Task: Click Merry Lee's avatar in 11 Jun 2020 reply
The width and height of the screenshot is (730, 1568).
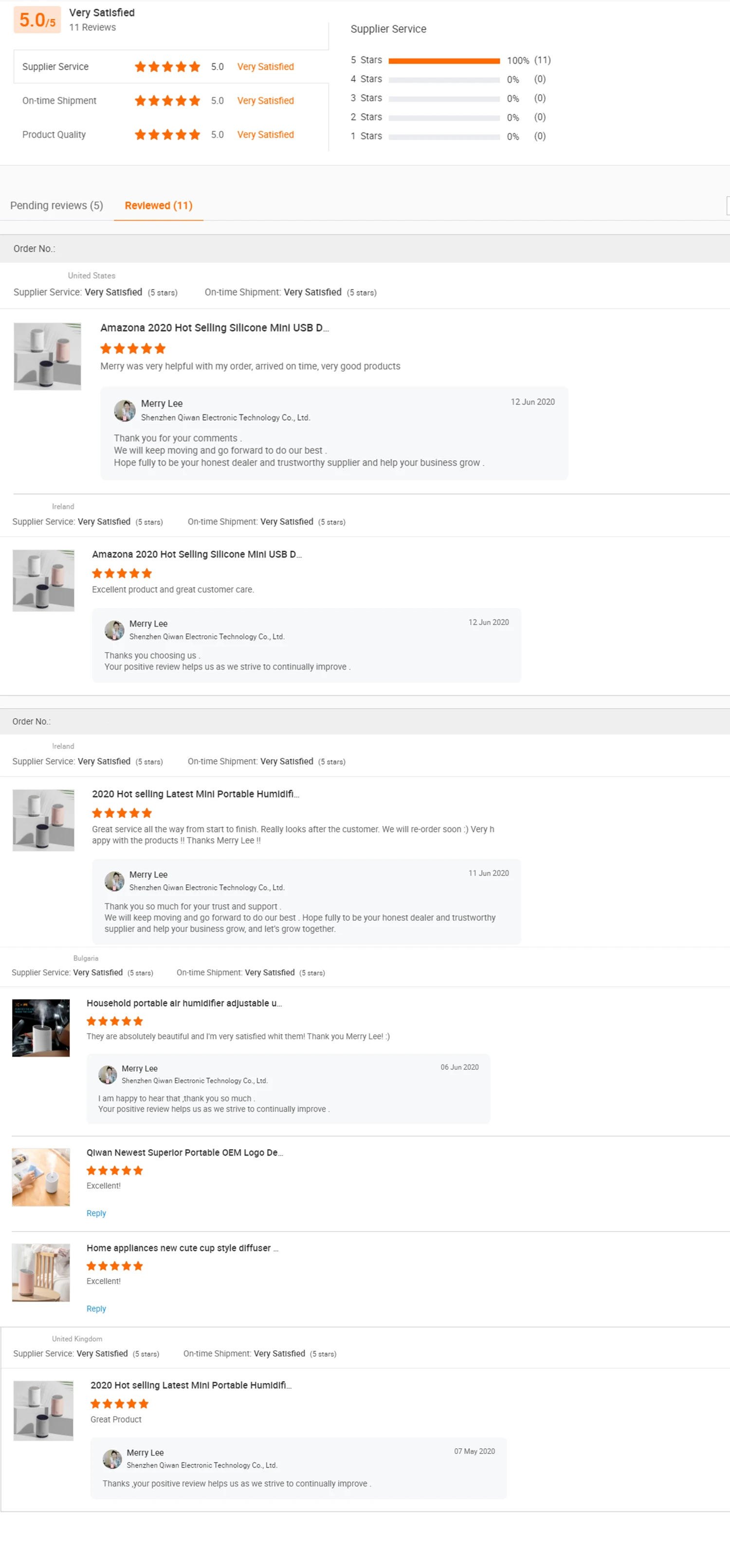Action: pos(114,881)
